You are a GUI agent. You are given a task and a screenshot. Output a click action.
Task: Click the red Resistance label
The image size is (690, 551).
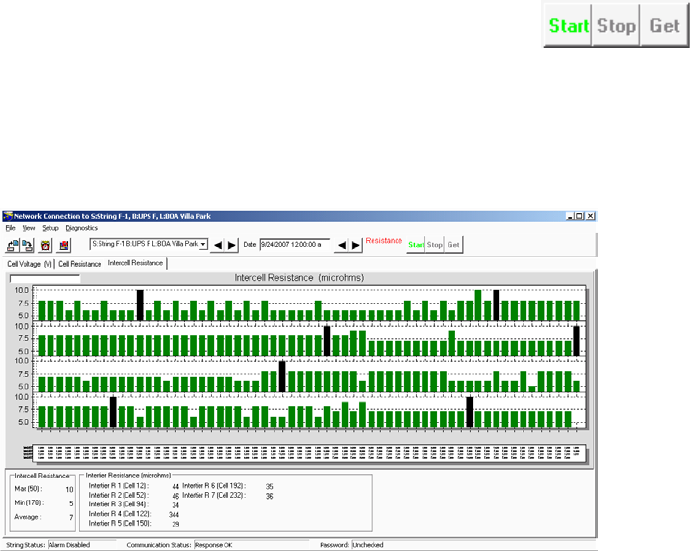(x=384, y=240)
